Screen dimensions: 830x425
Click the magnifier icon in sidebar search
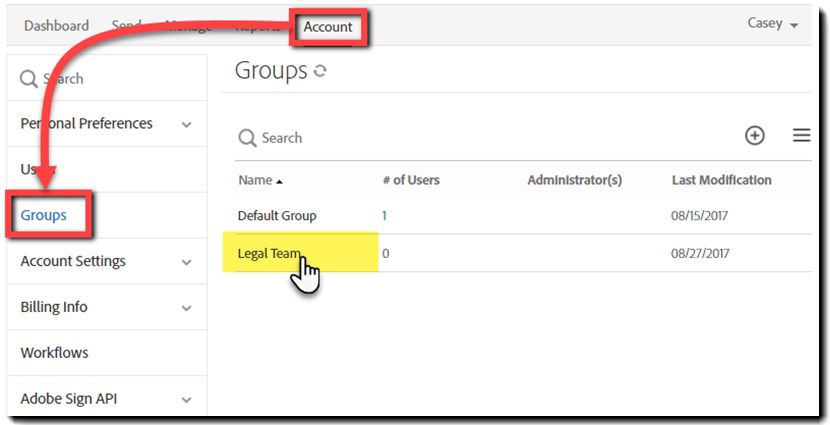[29, 79]
